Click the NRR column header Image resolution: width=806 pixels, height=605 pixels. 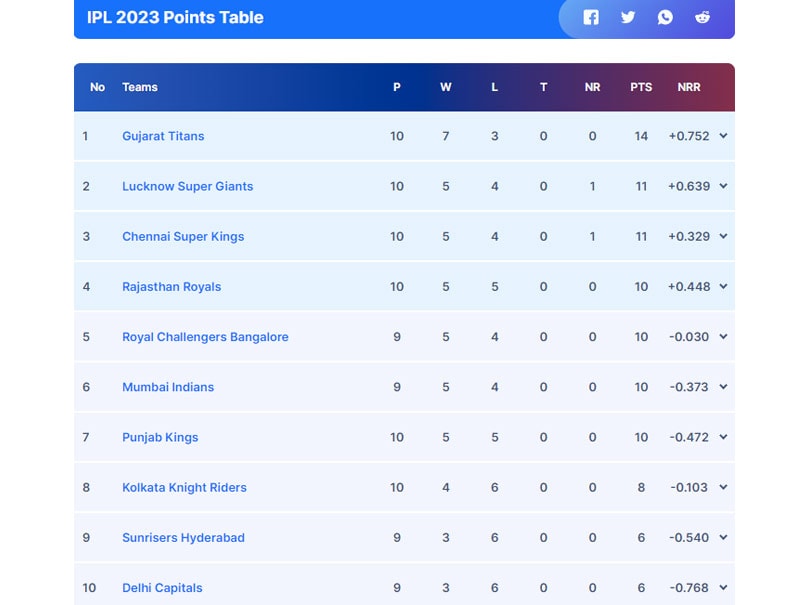pyautogui.click(x=689, y=87)
